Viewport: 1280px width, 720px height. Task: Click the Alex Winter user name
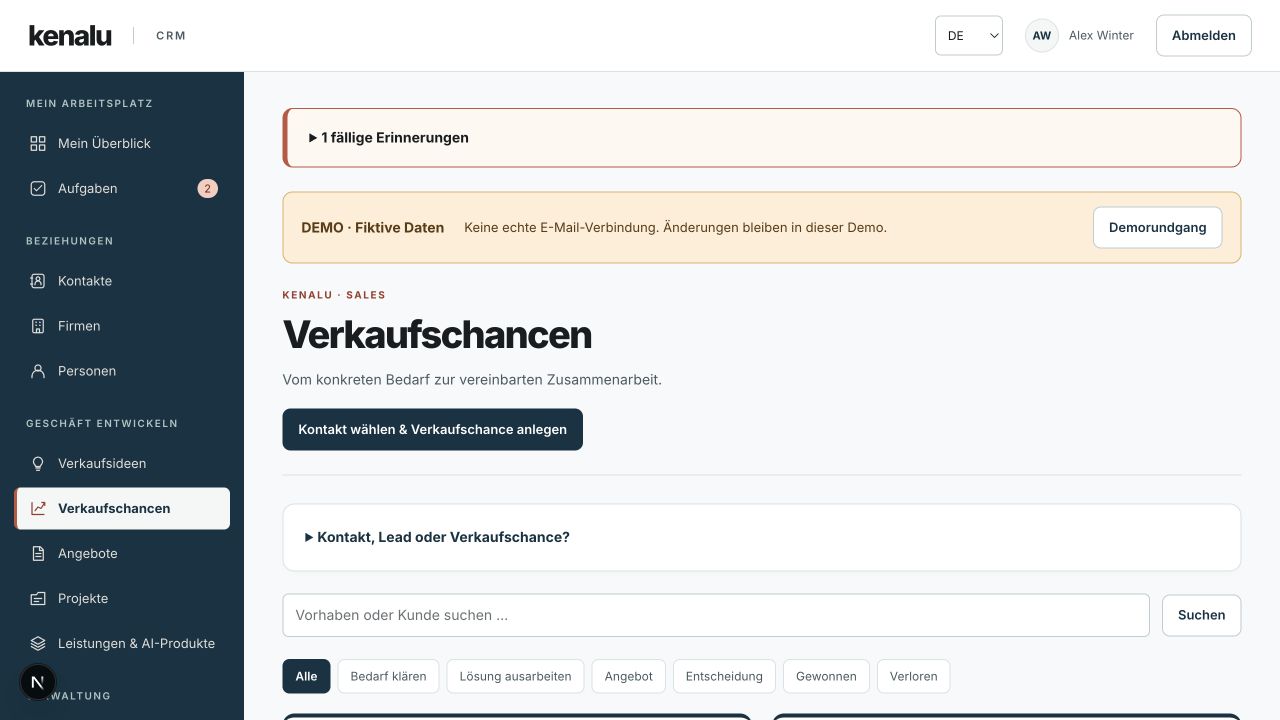click(x=1101, y=35)
